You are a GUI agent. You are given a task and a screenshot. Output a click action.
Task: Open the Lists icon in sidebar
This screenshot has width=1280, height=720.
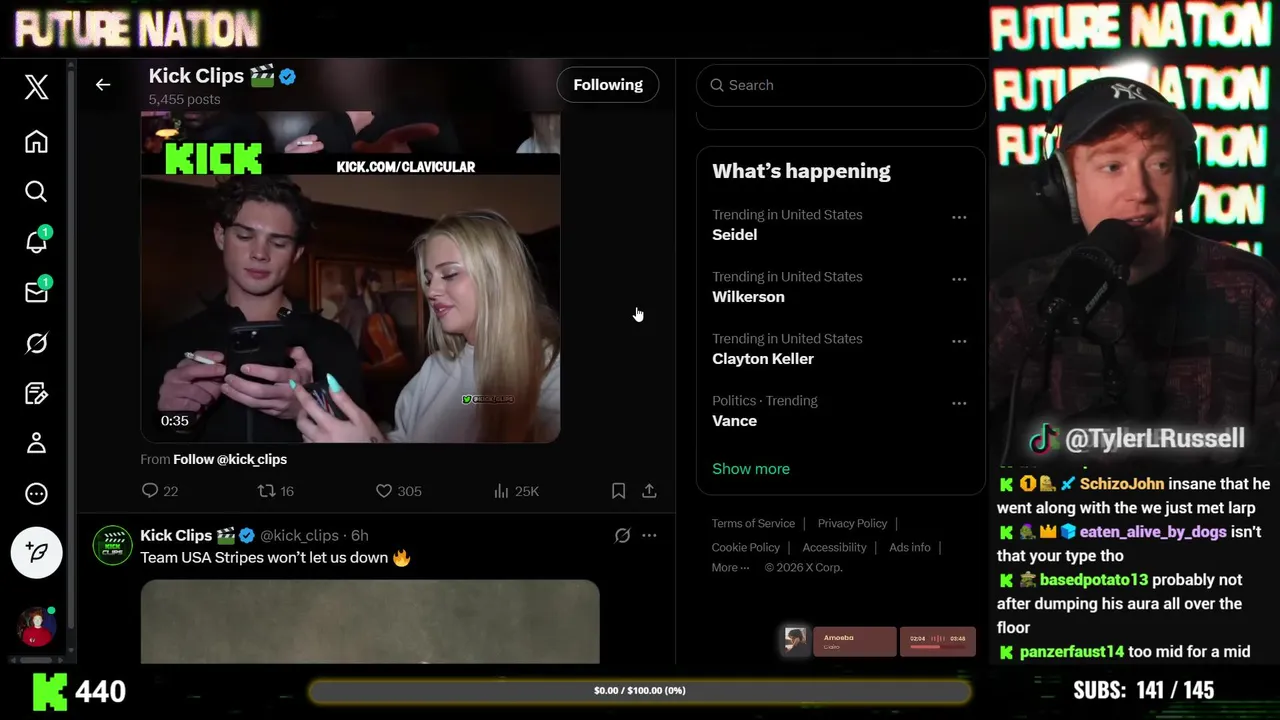coord(36,393)
